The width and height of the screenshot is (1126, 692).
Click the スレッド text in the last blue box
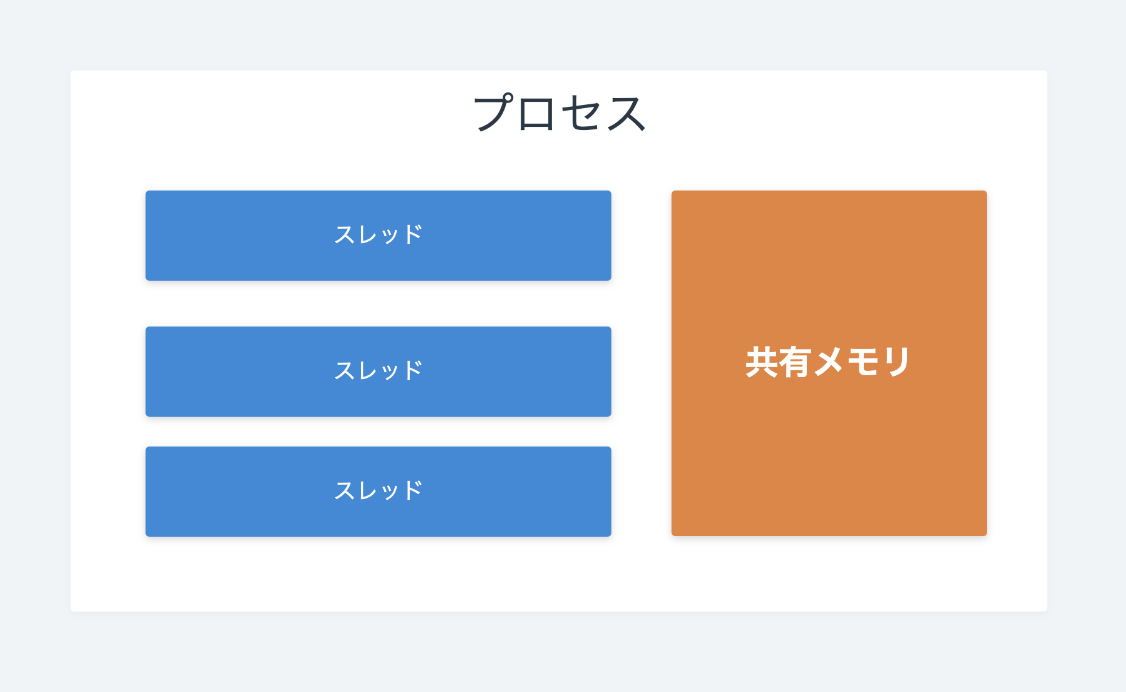click(x=378, y=491)
